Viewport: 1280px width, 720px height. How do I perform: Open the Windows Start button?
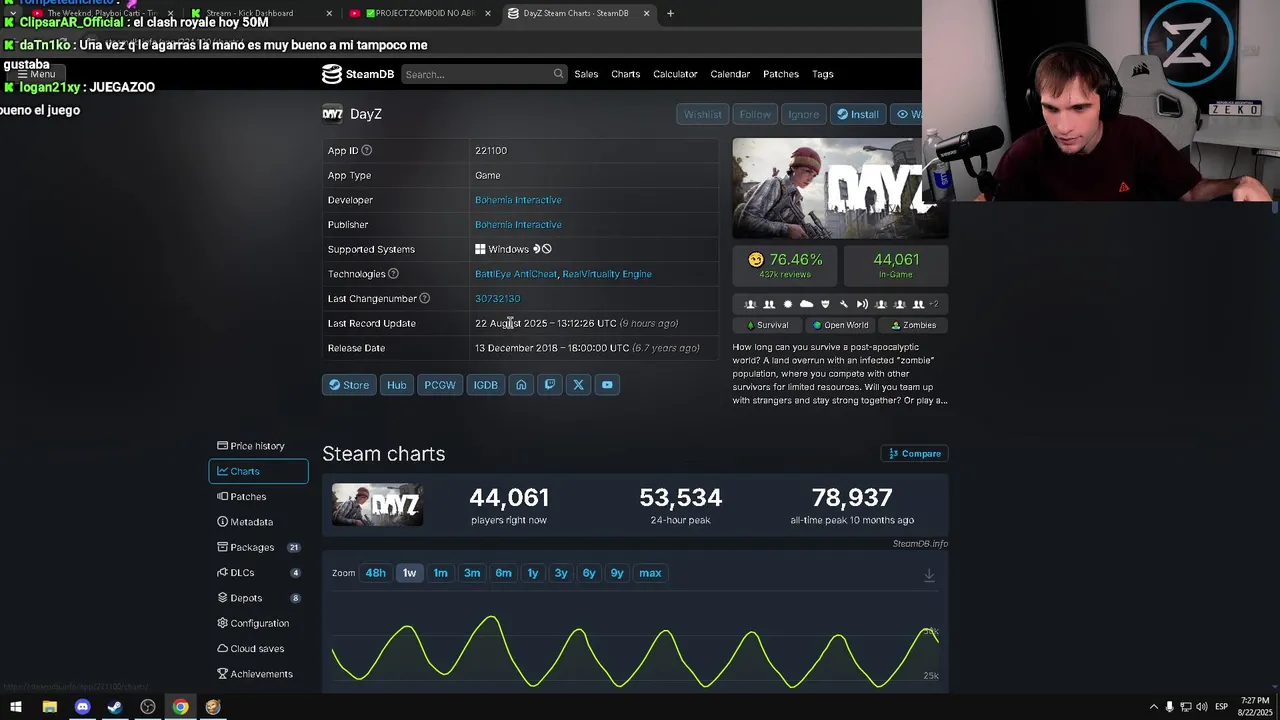click(15, 707)
